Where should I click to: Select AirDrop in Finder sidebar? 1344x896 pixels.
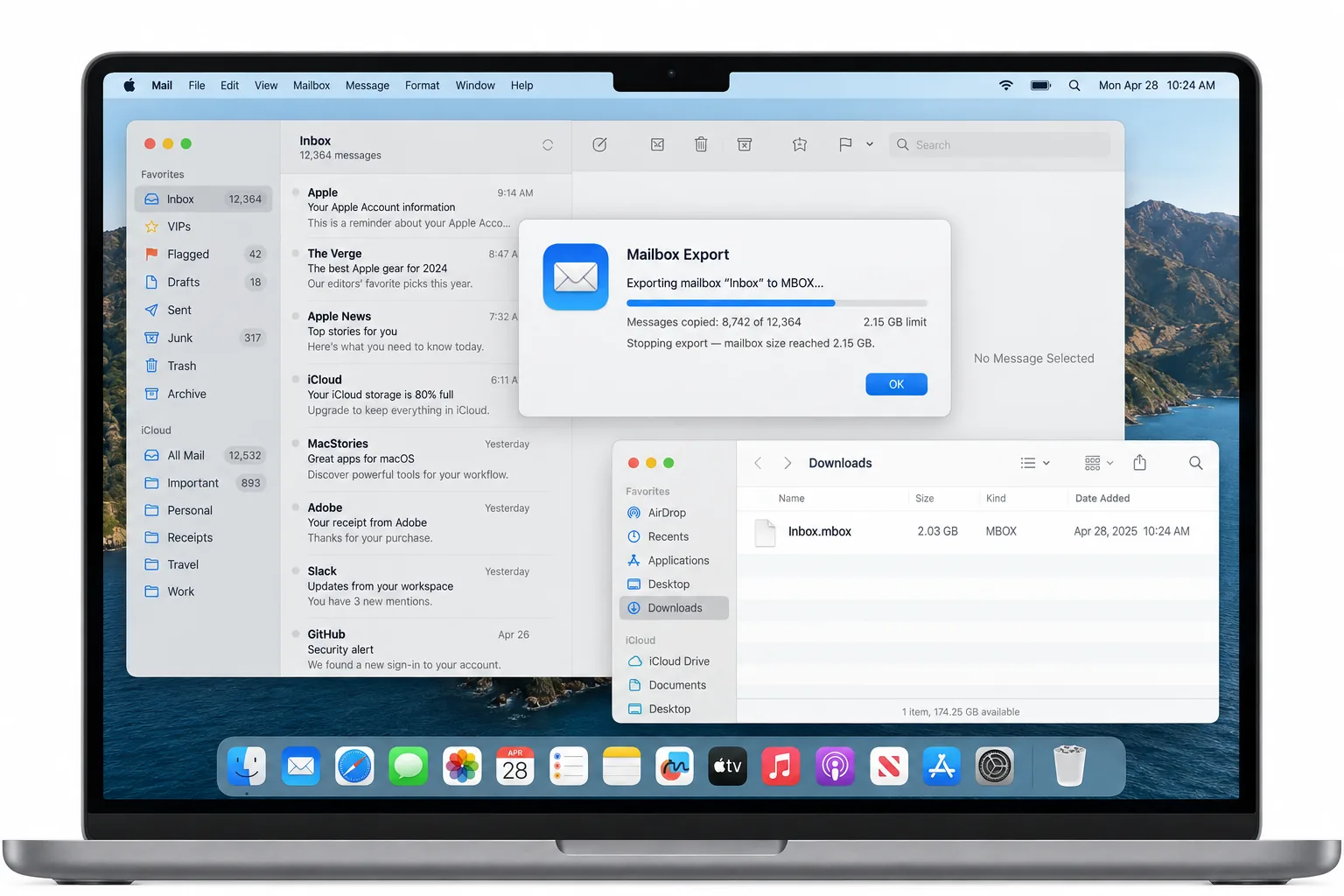tap(674, 513)
